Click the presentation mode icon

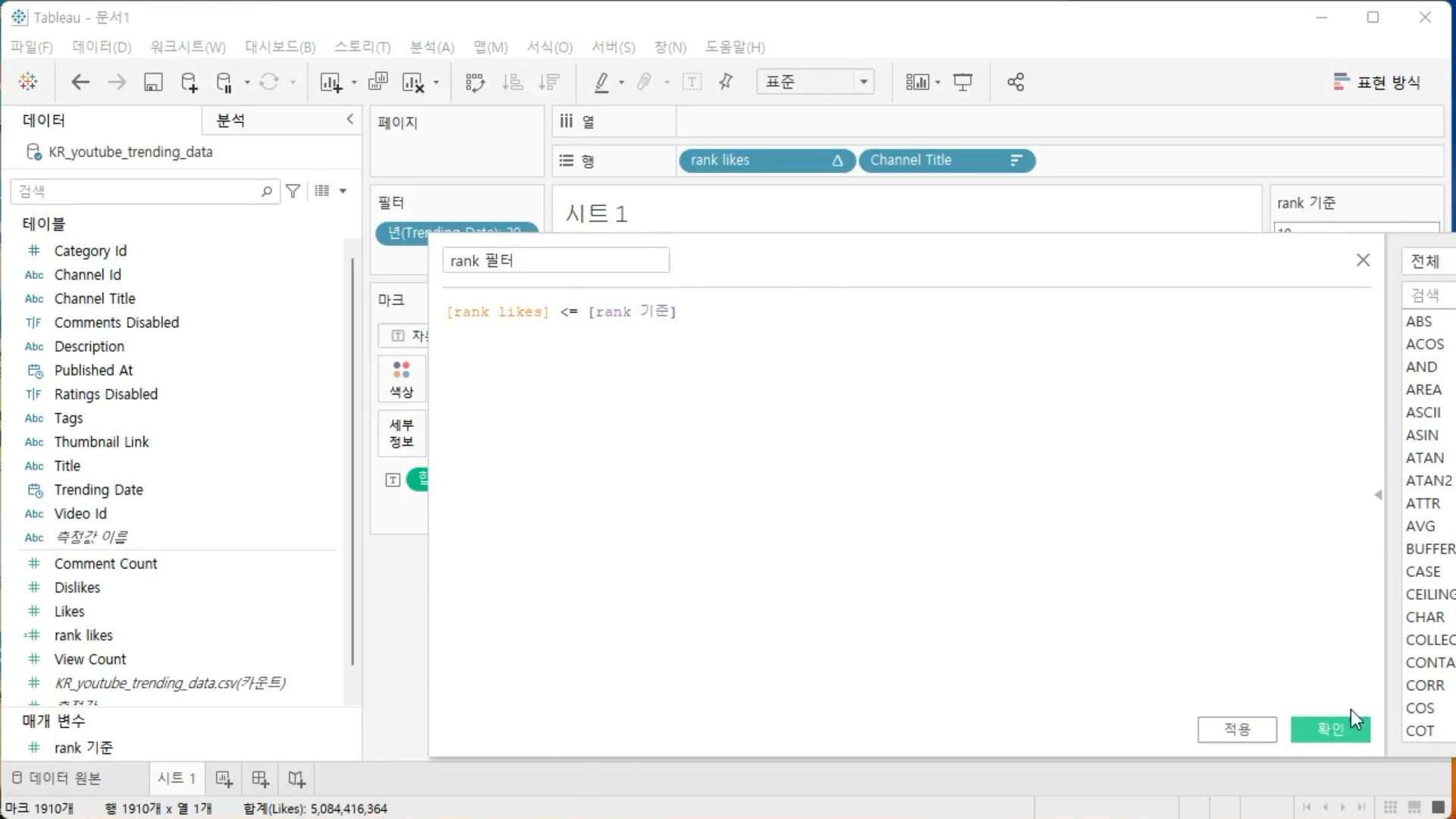962,82
